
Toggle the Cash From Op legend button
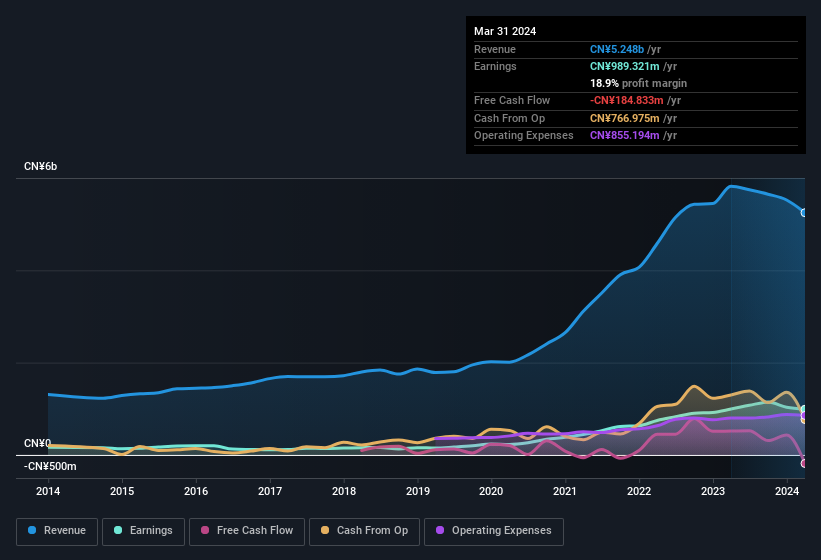point(364,531)
